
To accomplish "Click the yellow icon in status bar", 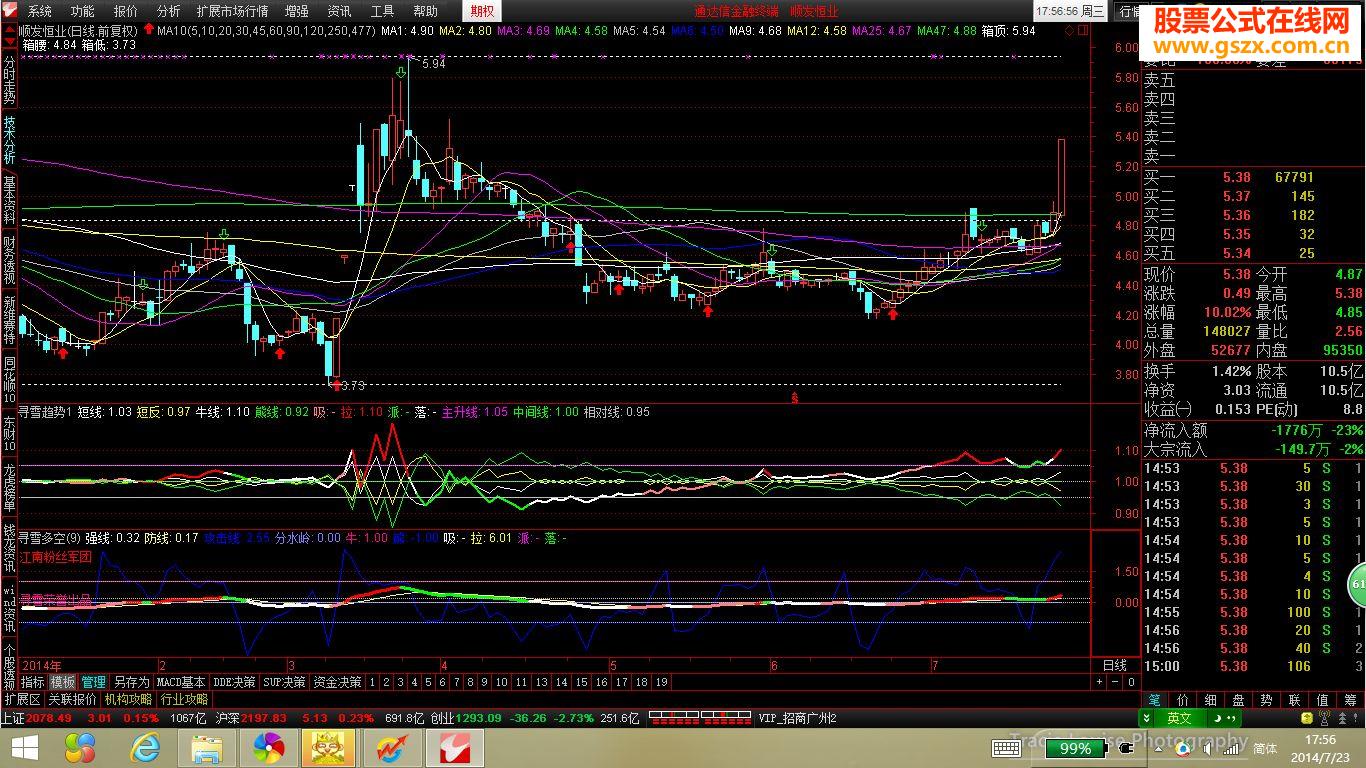I will click(1305, 718).
